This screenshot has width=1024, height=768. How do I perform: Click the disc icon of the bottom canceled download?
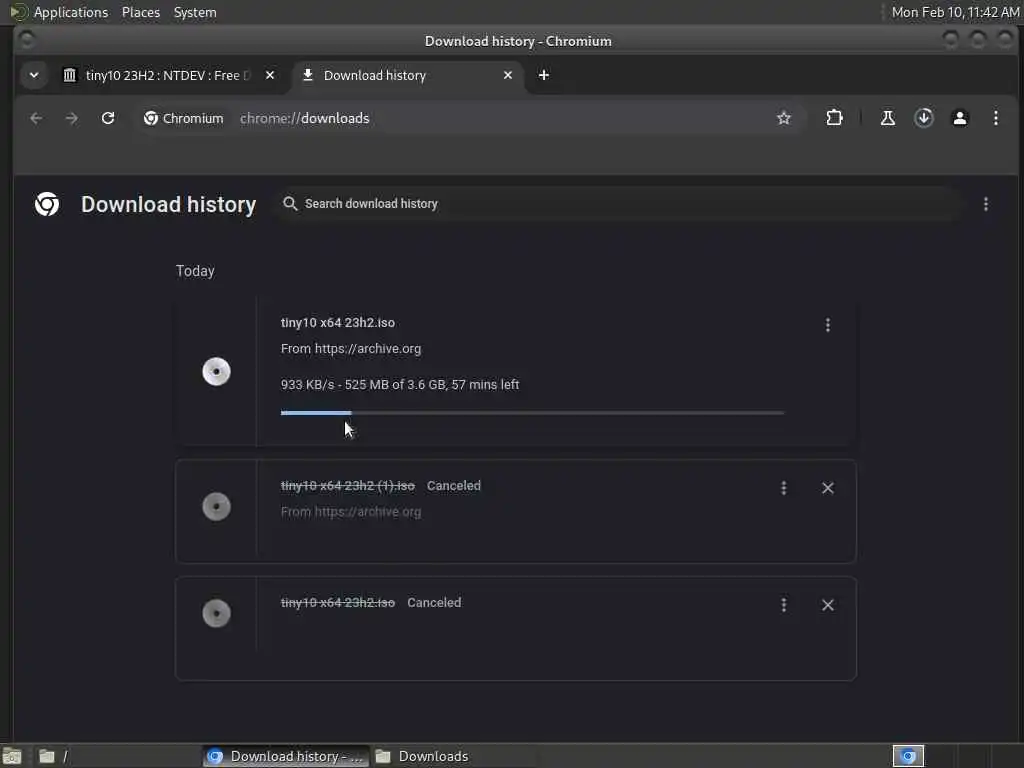(x=216, y=613)
